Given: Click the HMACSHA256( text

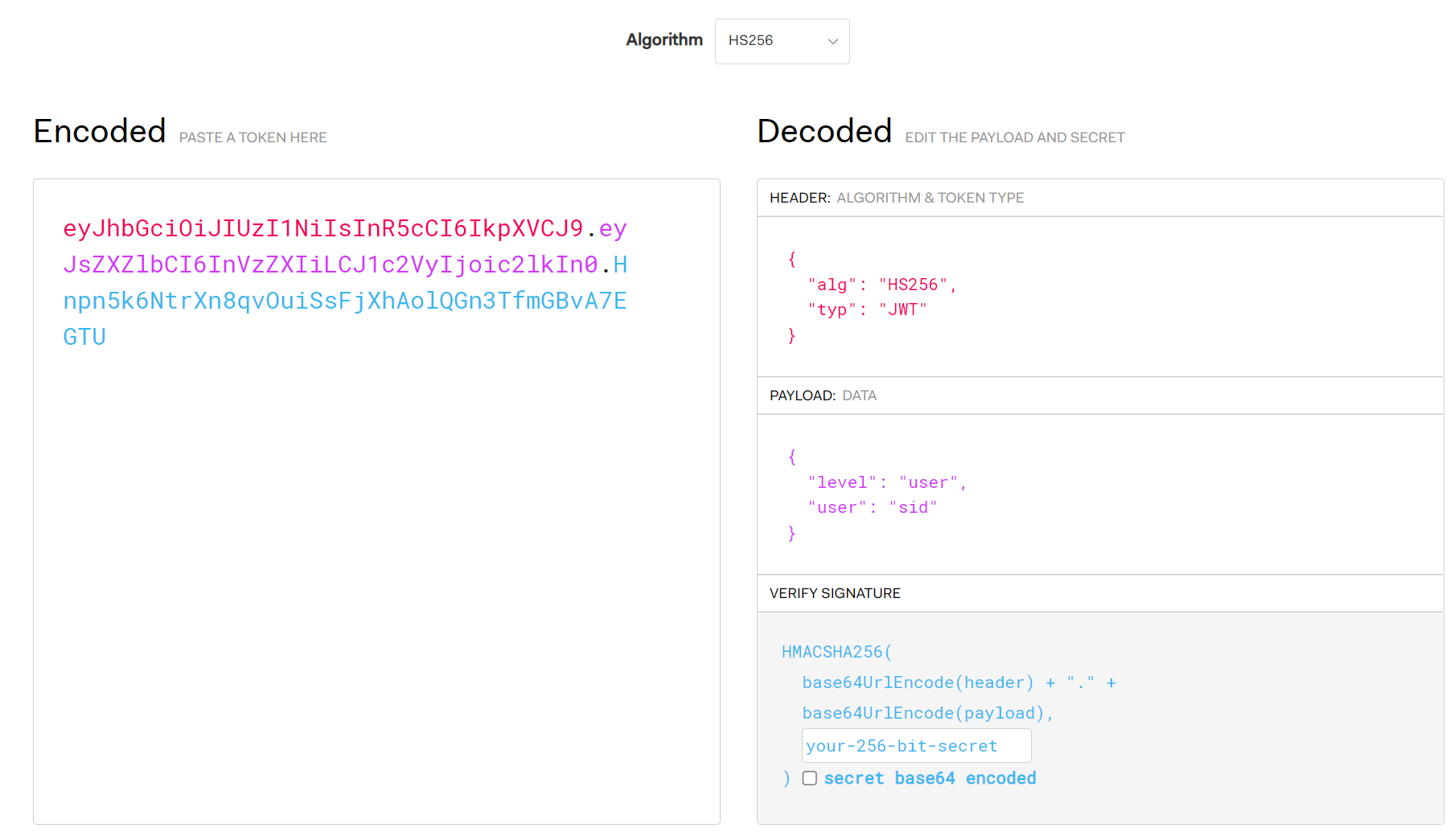Looking at the screenshot, I should 837,652.
